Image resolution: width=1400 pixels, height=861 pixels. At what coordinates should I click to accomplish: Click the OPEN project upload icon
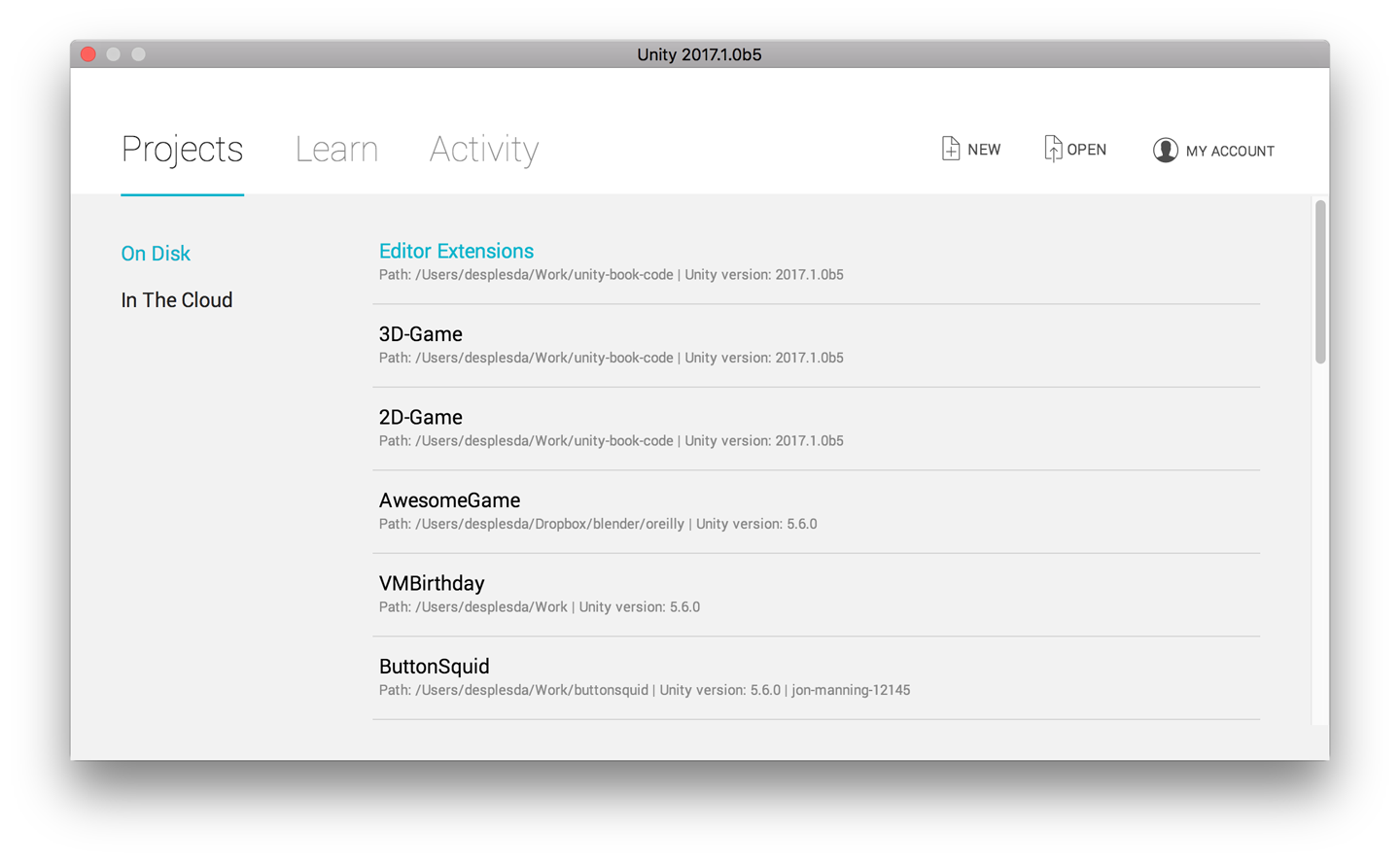[1053, 149]
